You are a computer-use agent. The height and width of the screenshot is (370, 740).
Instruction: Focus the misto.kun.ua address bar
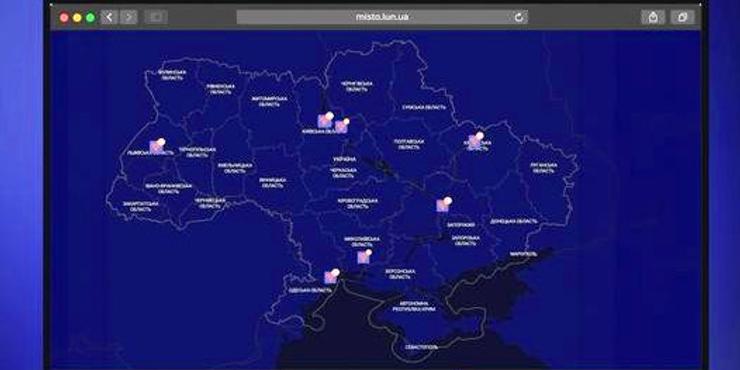(382, 17)
